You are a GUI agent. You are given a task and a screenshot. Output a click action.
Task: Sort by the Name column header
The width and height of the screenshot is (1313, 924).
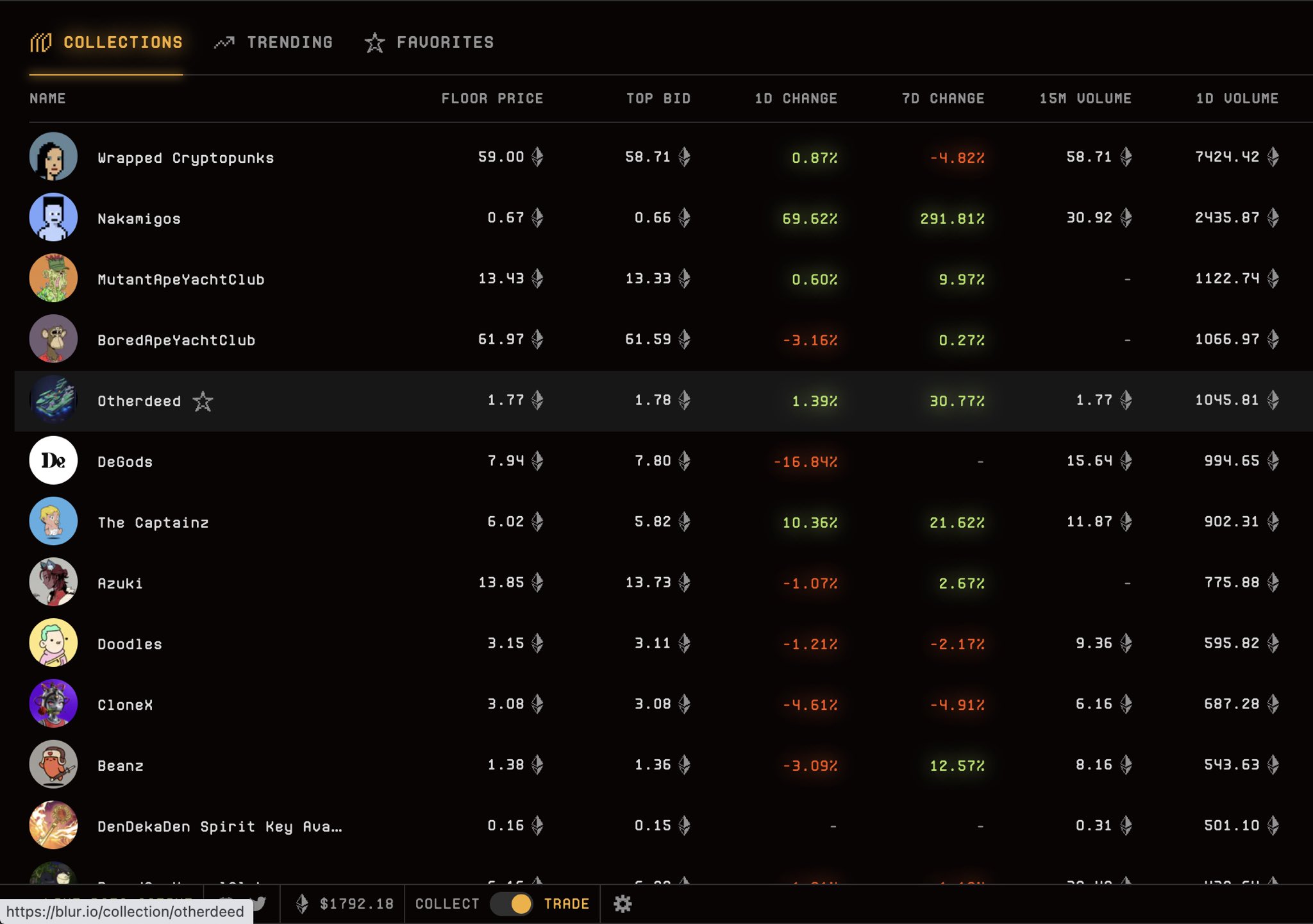[47, 99]
